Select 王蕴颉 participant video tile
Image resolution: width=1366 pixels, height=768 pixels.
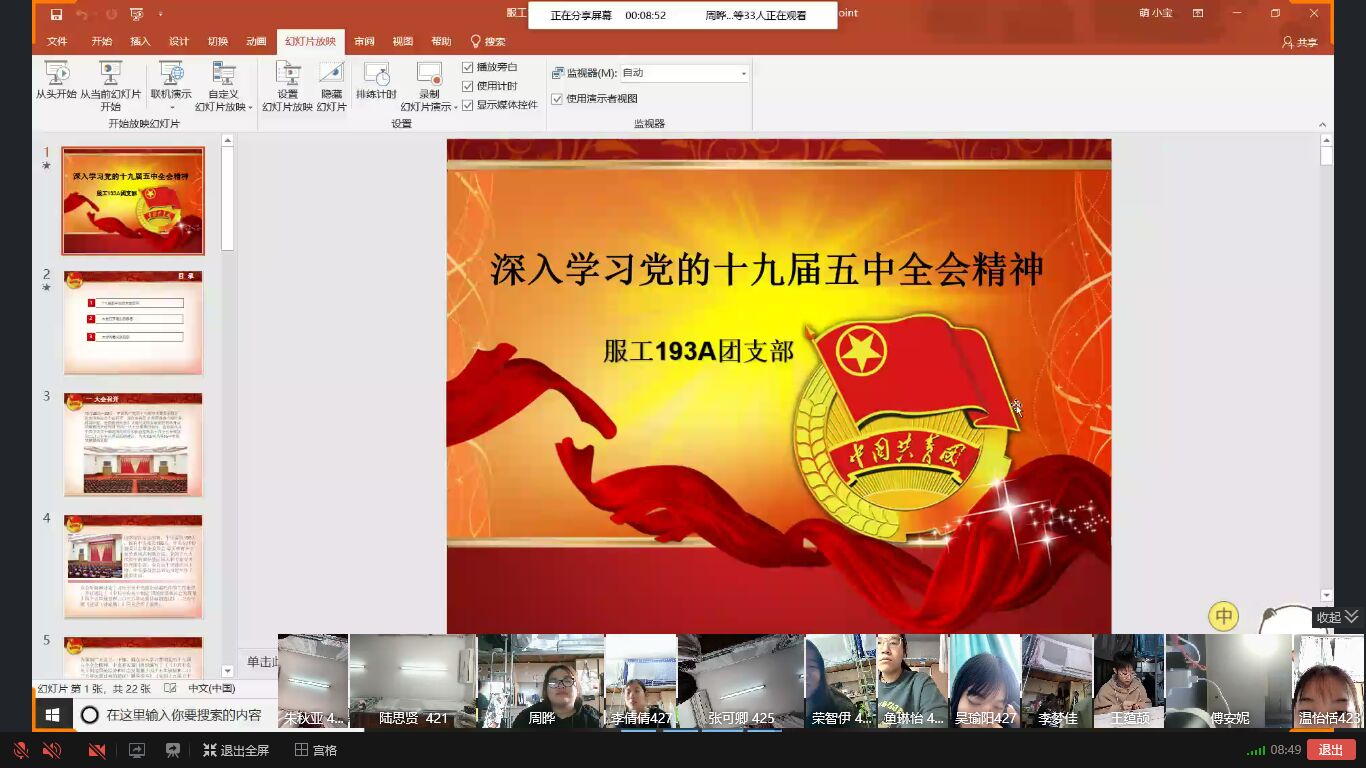point(1129,681)
